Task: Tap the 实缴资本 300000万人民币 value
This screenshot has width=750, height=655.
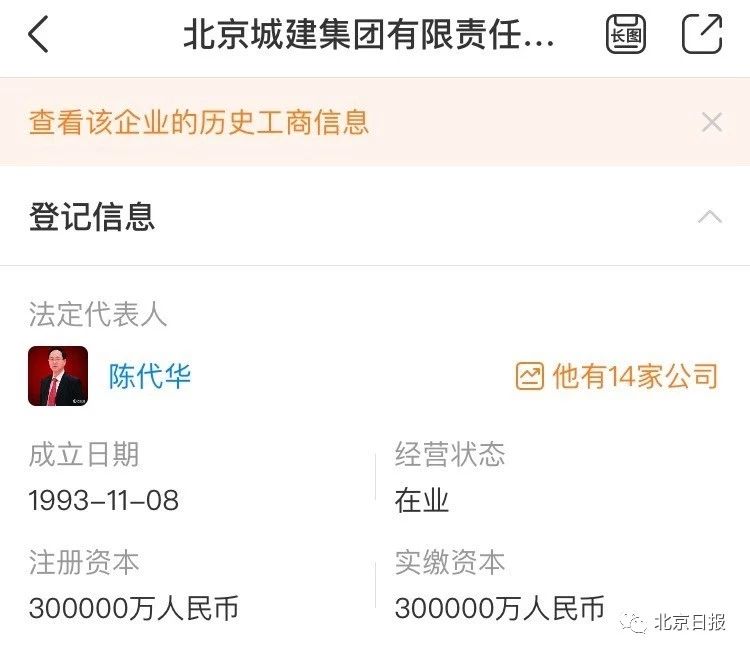Action: 499,608
